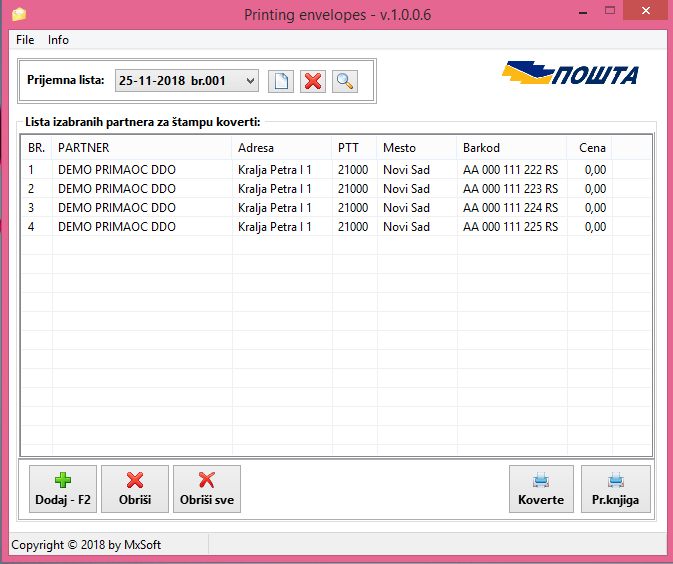Click the row number 3 cell
The image size is (673, 564).
click(31, 208)
